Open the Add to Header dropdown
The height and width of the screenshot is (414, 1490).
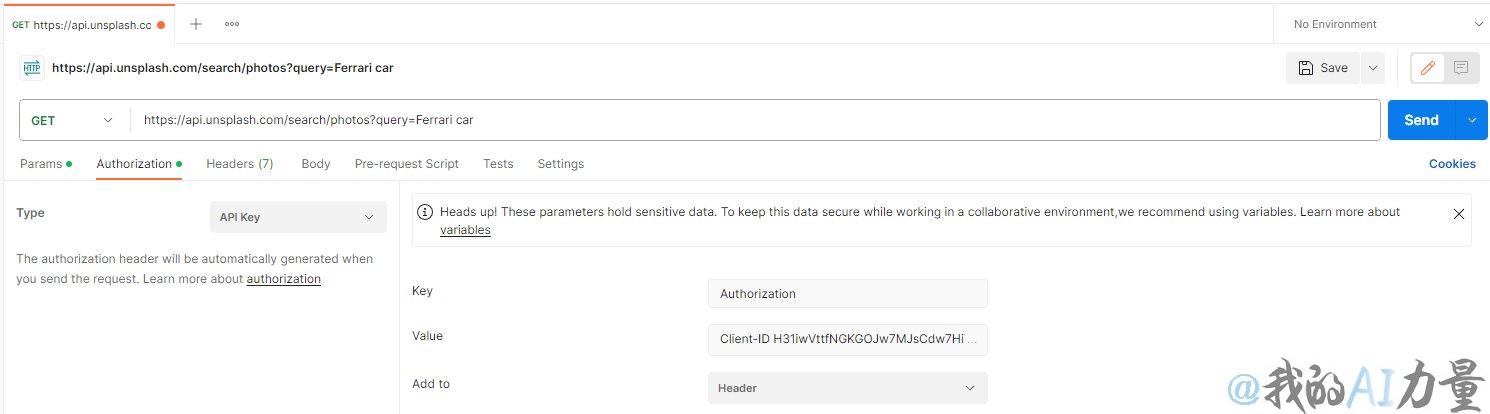847,388
